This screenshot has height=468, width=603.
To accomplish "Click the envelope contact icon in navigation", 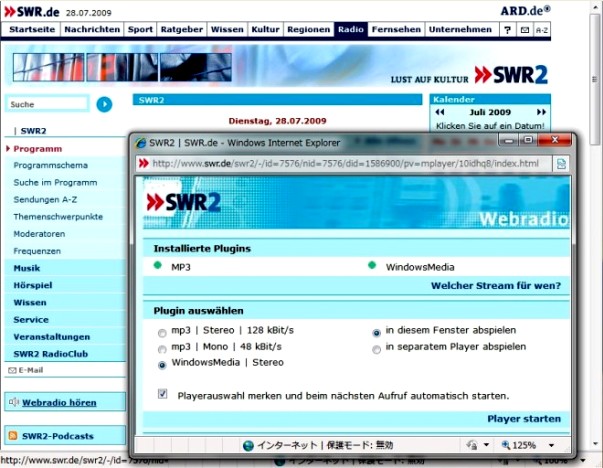I will 525,30.
